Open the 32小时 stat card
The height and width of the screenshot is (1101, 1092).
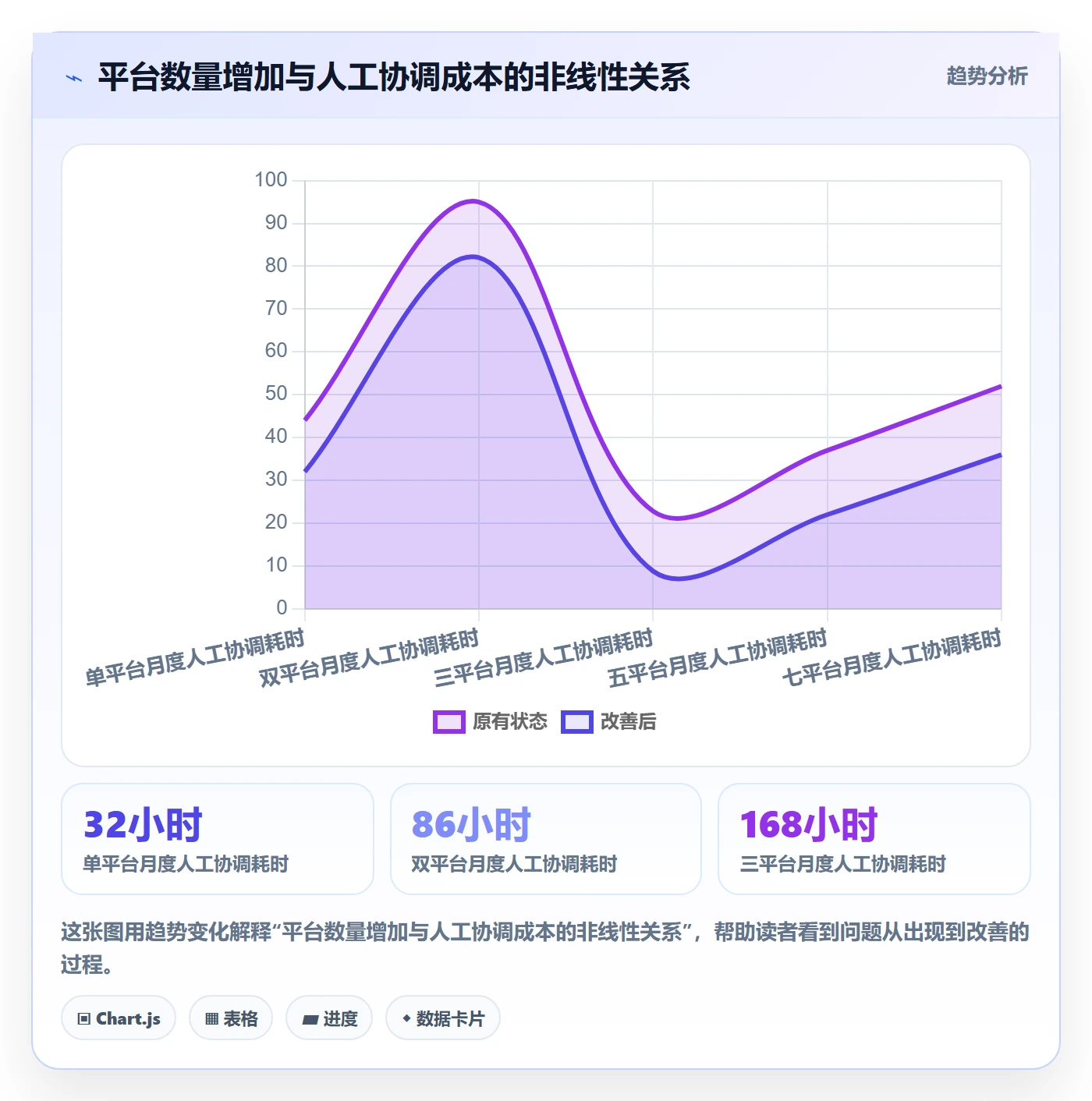coord(218,839)
